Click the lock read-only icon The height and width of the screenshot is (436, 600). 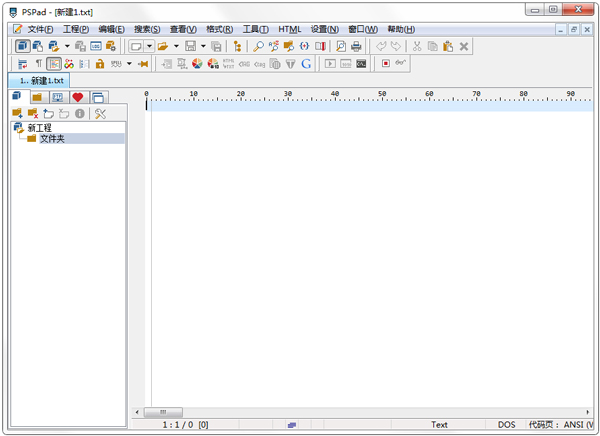click(100, 64)
